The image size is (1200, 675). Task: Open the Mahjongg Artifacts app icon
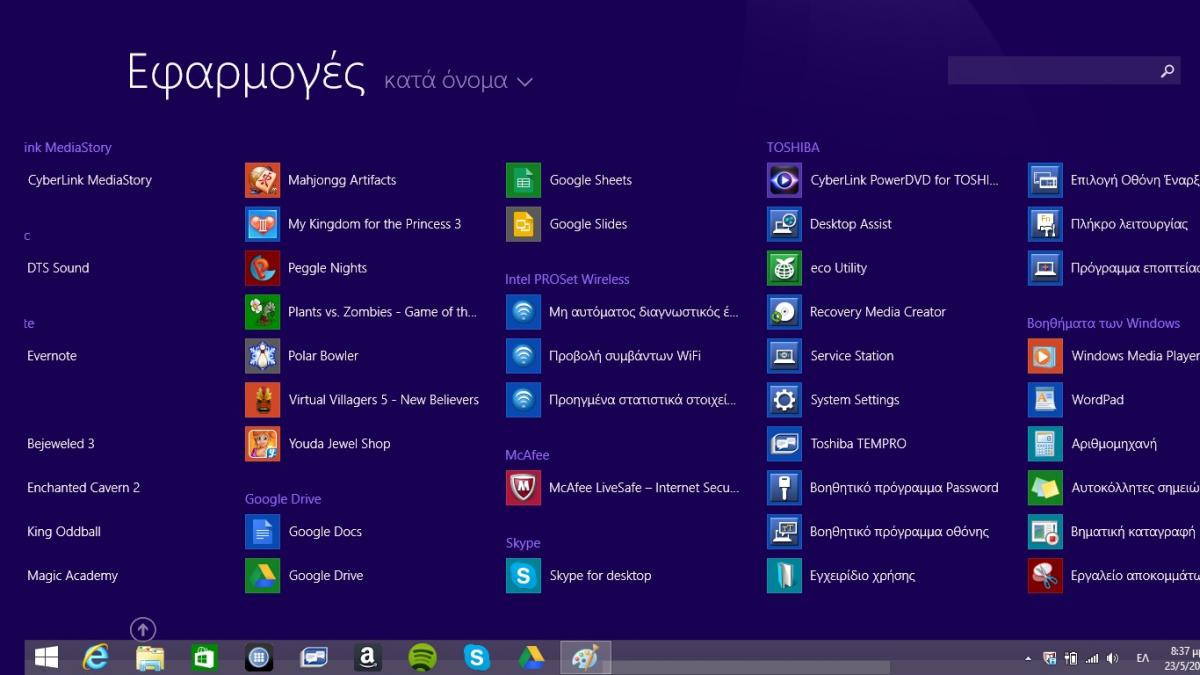tap(262, 180)
